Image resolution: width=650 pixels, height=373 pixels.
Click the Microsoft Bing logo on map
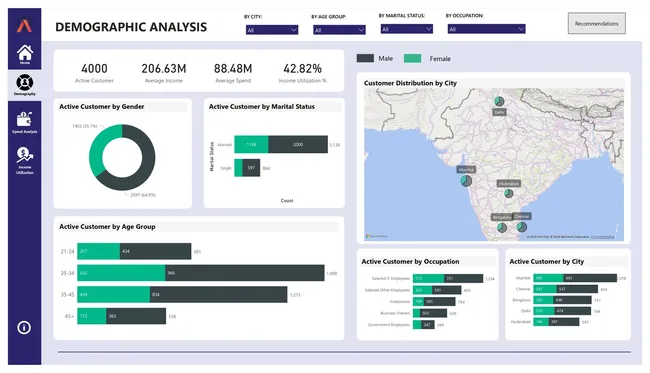(376, 236)
